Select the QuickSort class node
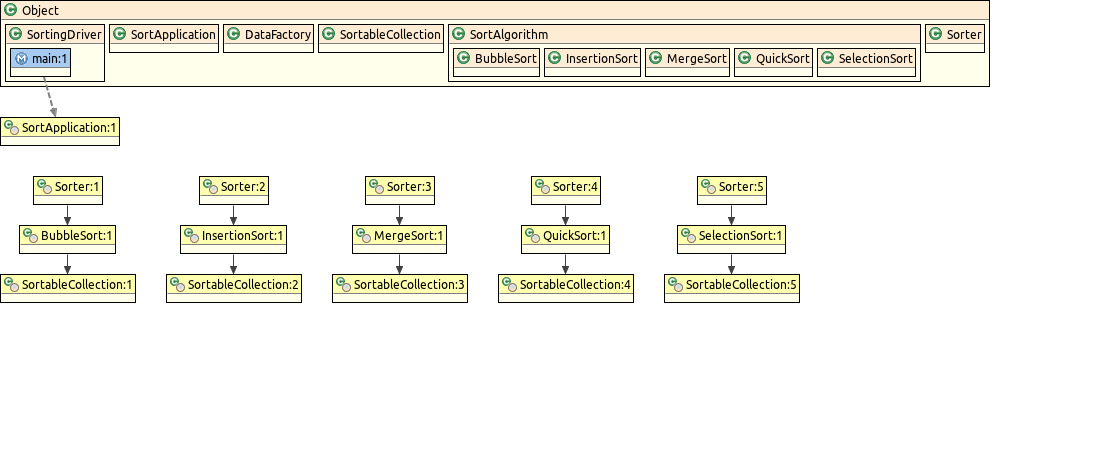Screen dimensions: 1096x451 [773, 59]
